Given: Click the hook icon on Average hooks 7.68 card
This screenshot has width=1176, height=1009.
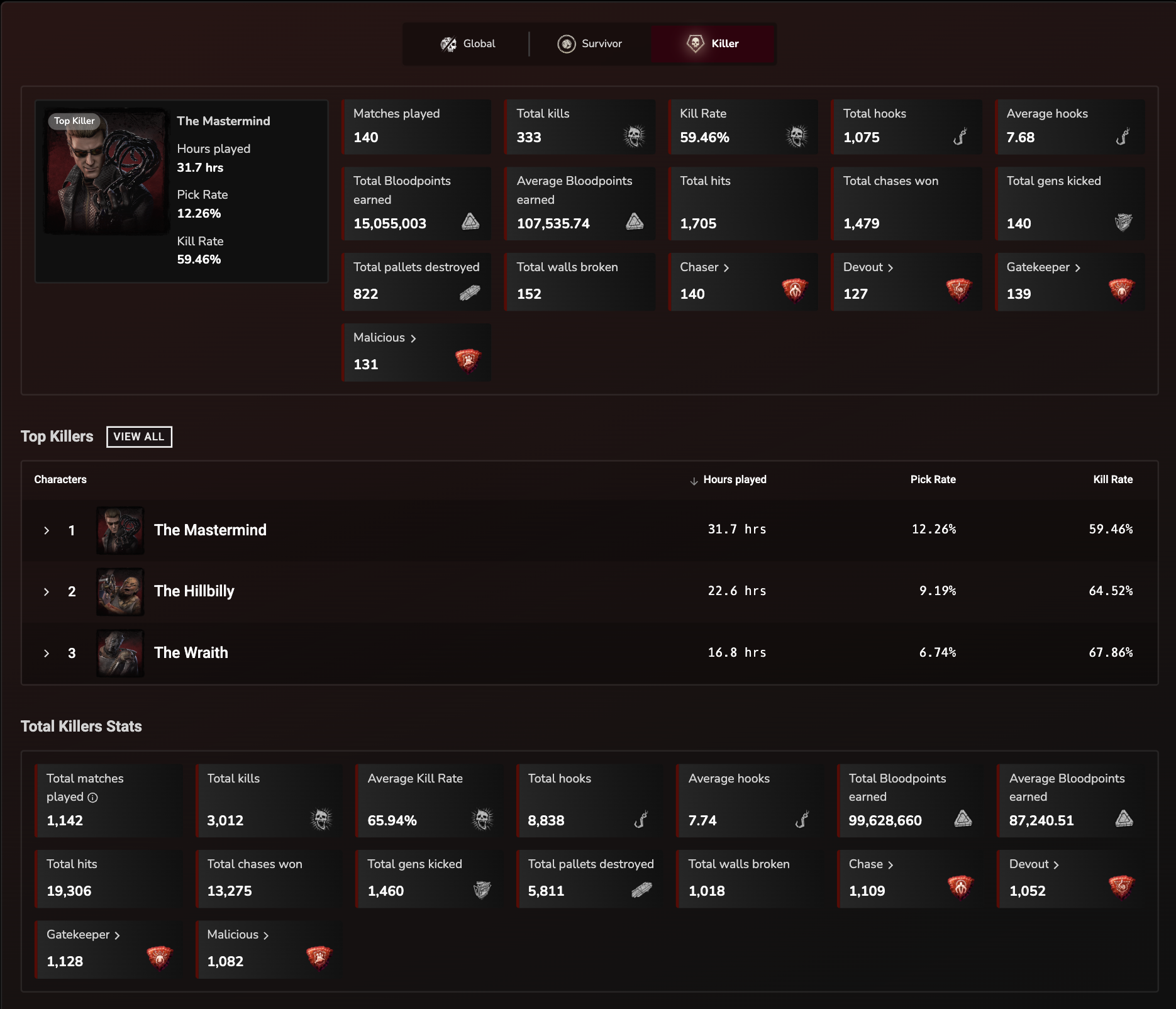Looking at the screenshot, I should pos(1123,136).
